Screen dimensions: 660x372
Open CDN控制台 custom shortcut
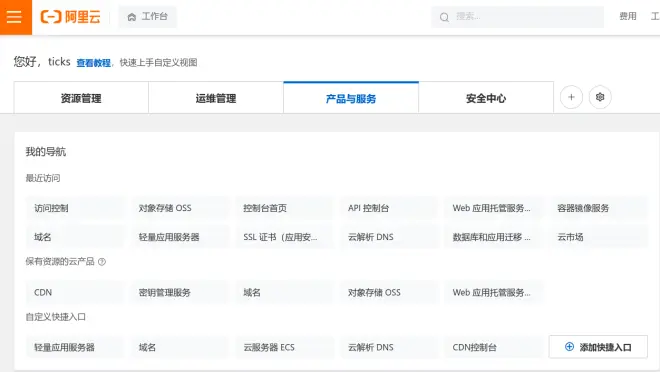pyautogui.click(x=493, y=347)
